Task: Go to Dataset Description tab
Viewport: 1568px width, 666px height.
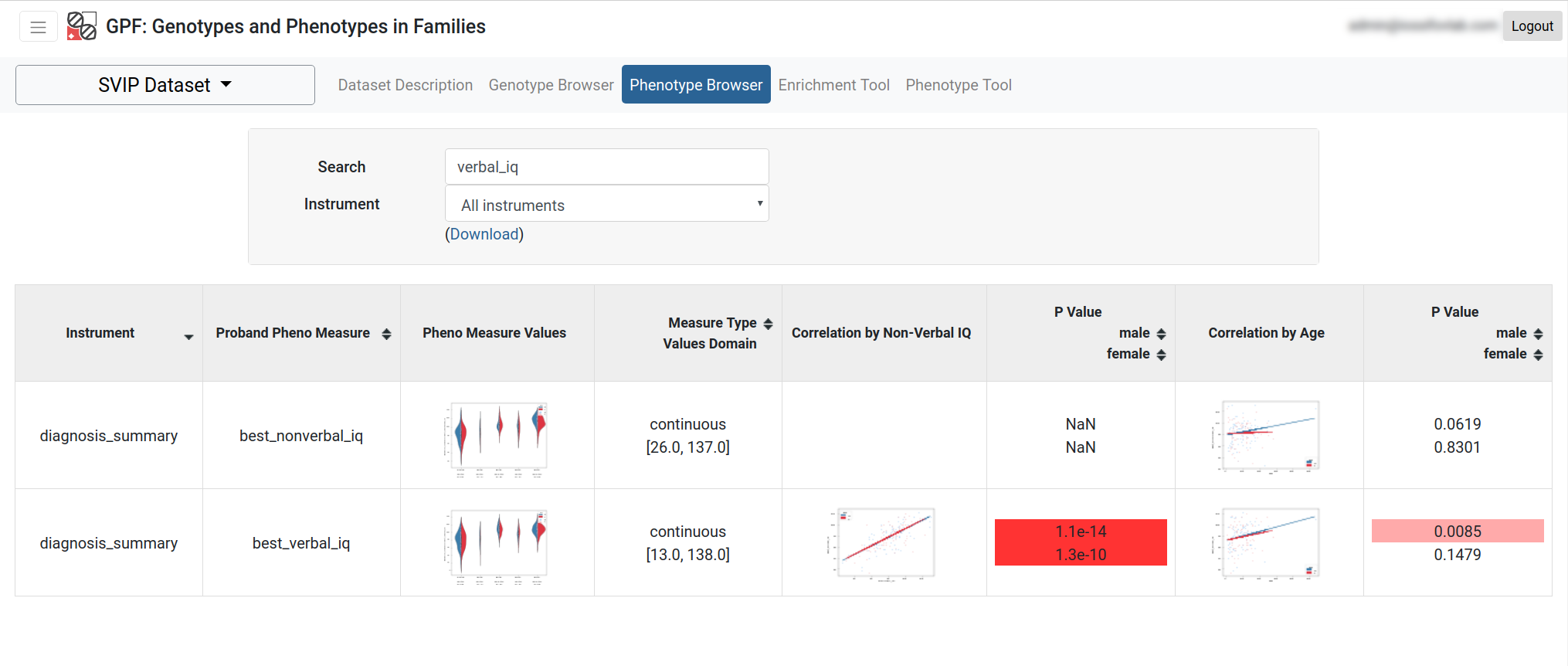Action: pos(406,85)
